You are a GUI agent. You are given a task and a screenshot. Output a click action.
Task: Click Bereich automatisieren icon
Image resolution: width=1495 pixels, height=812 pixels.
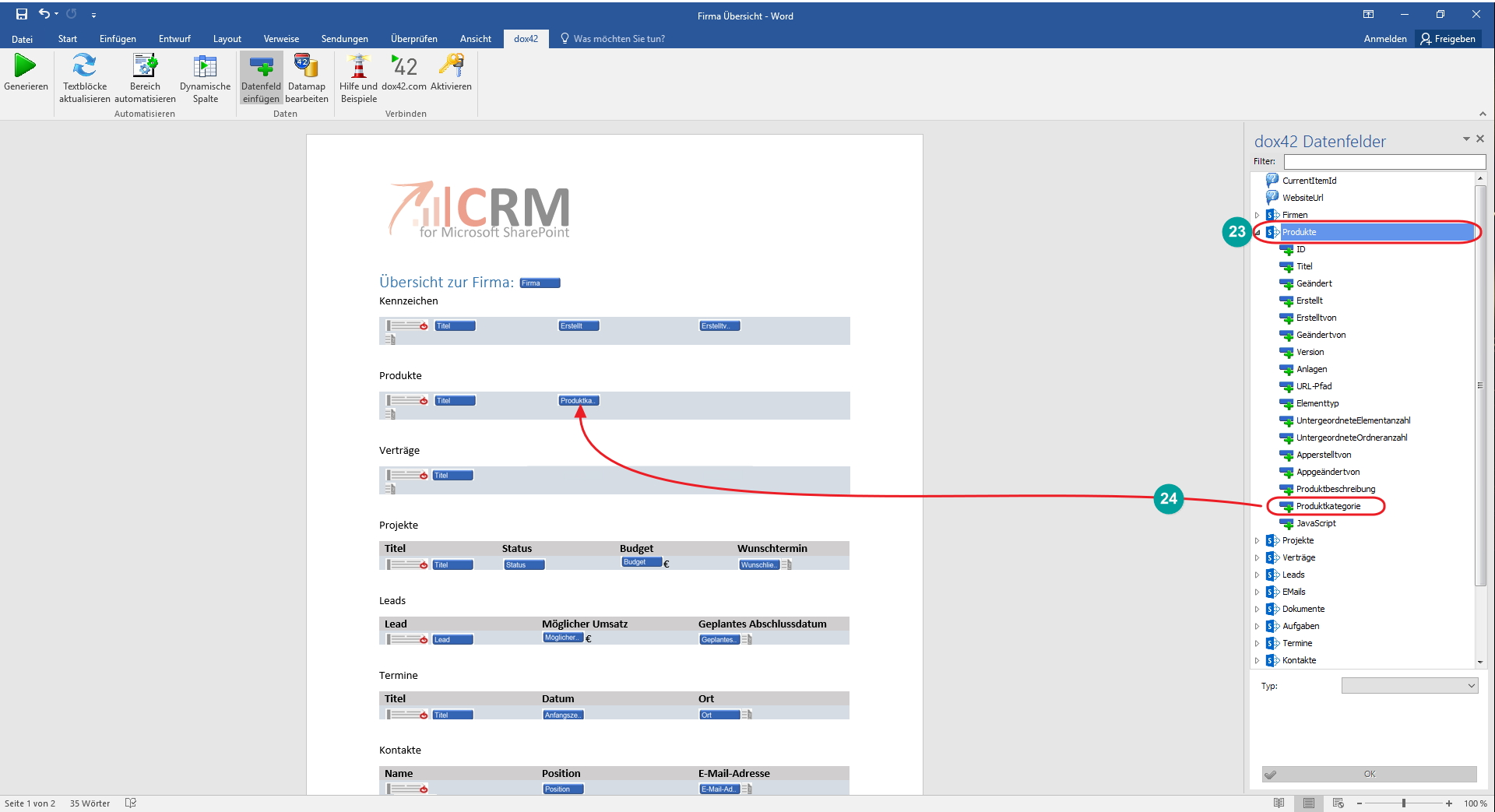coord(145,66)
